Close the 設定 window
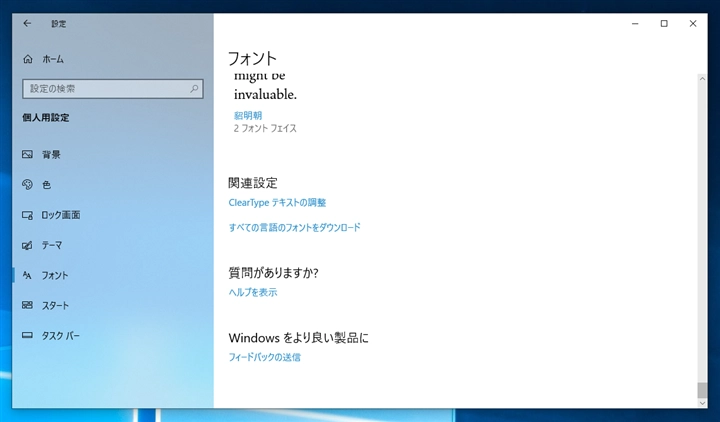Viewport: 720px width, 422px height. [693, 23]
